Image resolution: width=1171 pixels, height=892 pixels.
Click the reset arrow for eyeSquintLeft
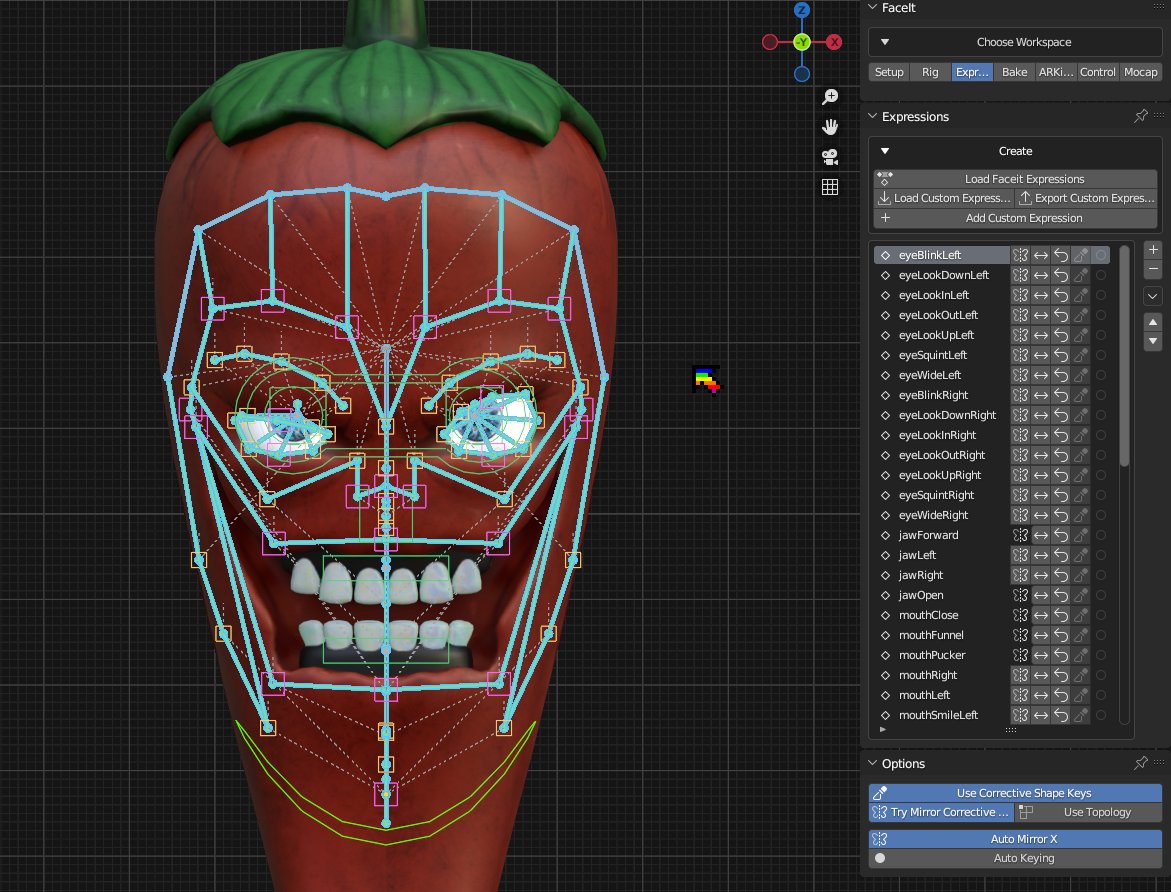1060,355
